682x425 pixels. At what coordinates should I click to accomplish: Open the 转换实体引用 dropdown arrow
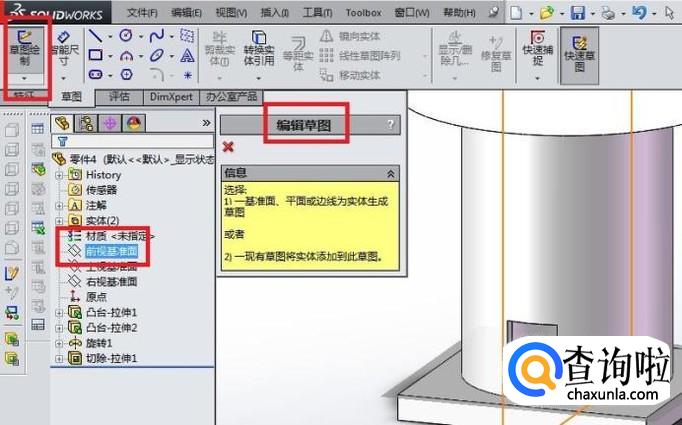coord(259,78)
